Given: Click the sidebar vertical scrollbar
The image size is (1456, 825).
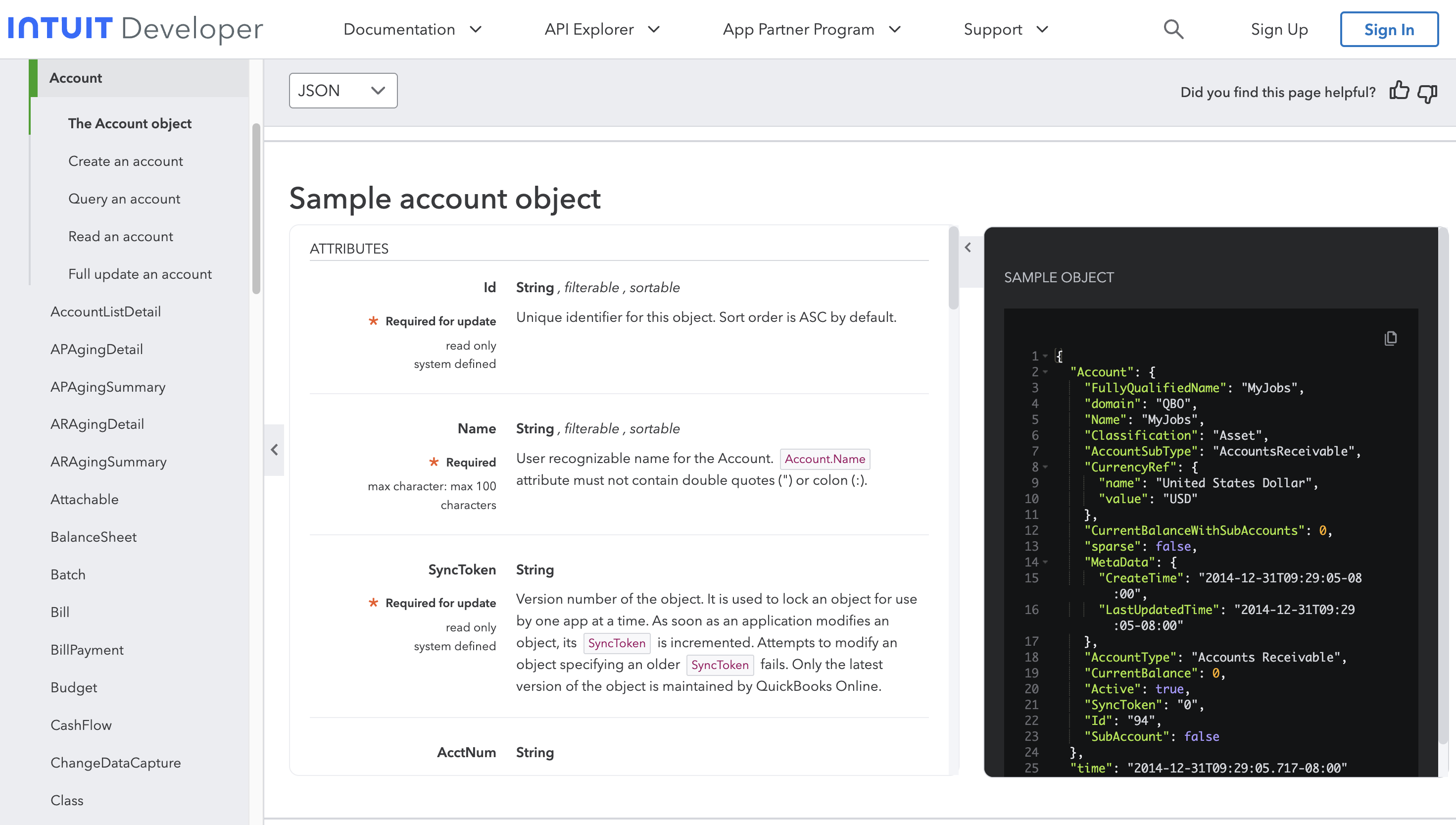Looking at the screenshot, I should tap(256, 208).
